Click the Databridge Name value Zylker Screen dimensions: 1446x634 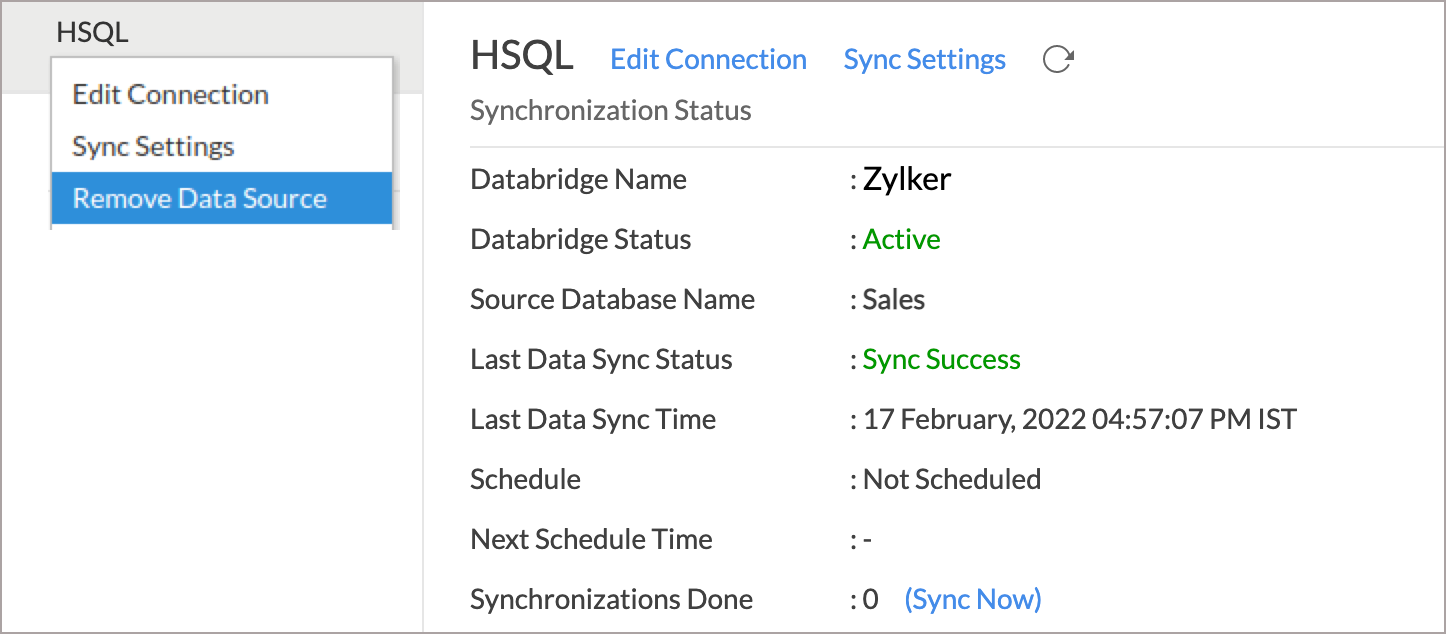click(906, 179)
